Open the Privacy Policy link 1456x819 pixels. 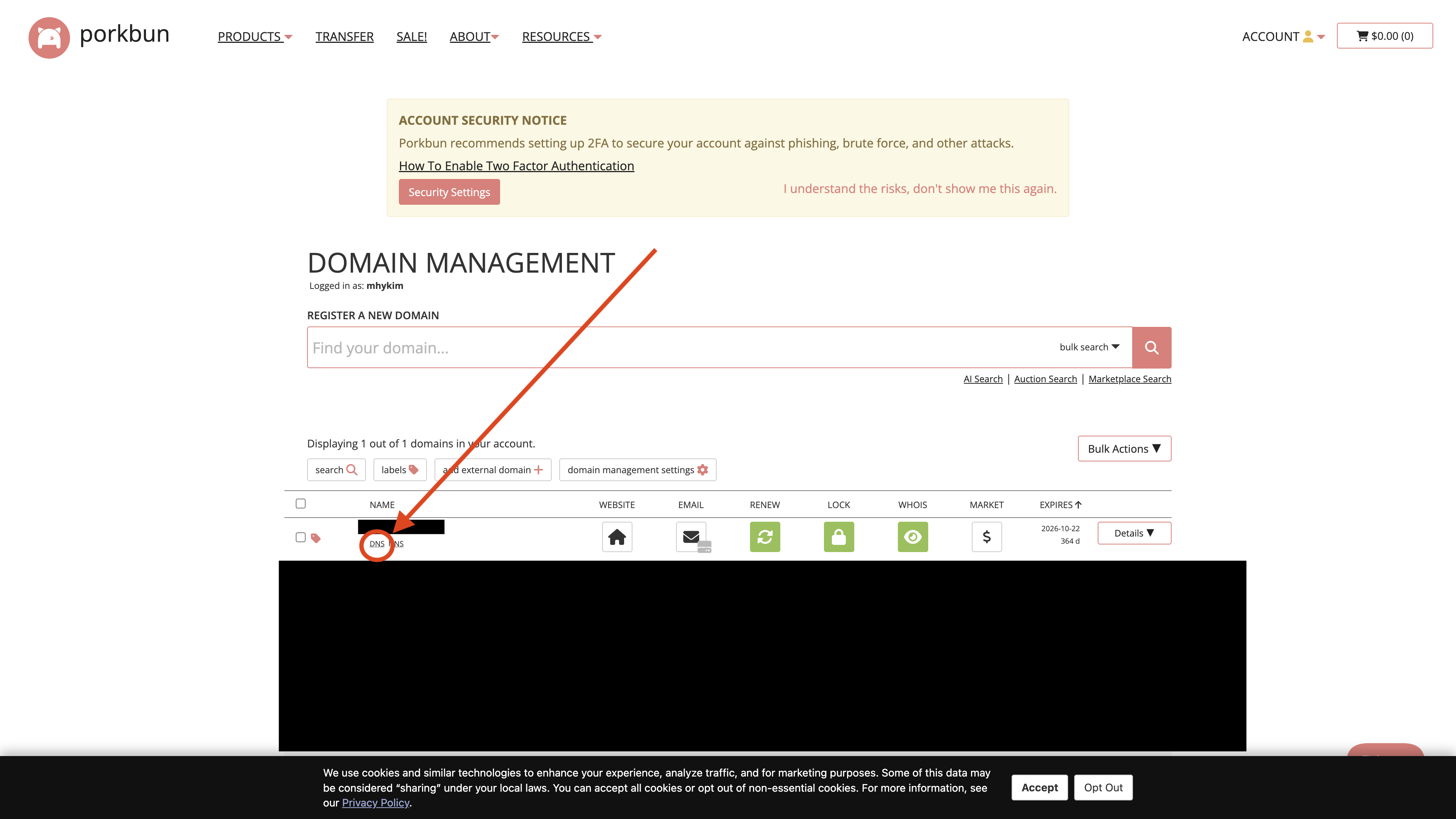tap(375, 803)
